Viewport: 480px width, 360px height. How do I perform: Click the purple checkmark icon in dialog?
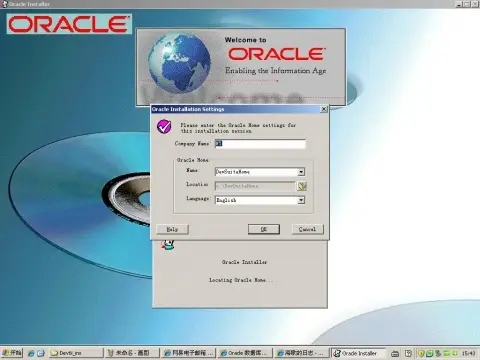pyautogui.click(x=164, y=127)
